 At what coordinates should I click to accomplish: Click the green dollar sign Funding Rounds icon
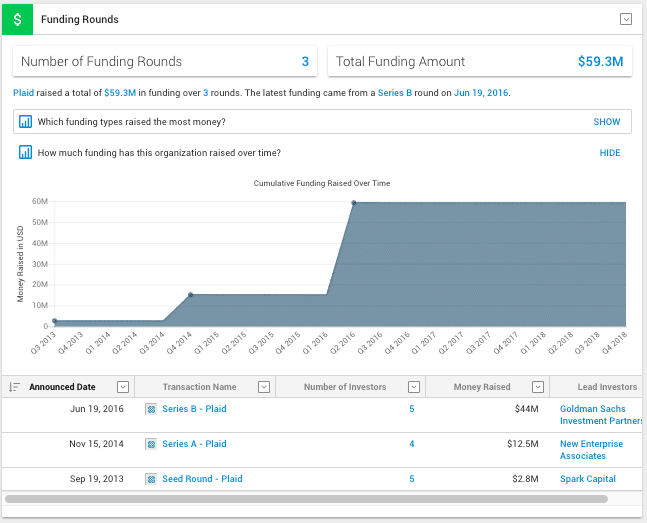click(17, 19)
